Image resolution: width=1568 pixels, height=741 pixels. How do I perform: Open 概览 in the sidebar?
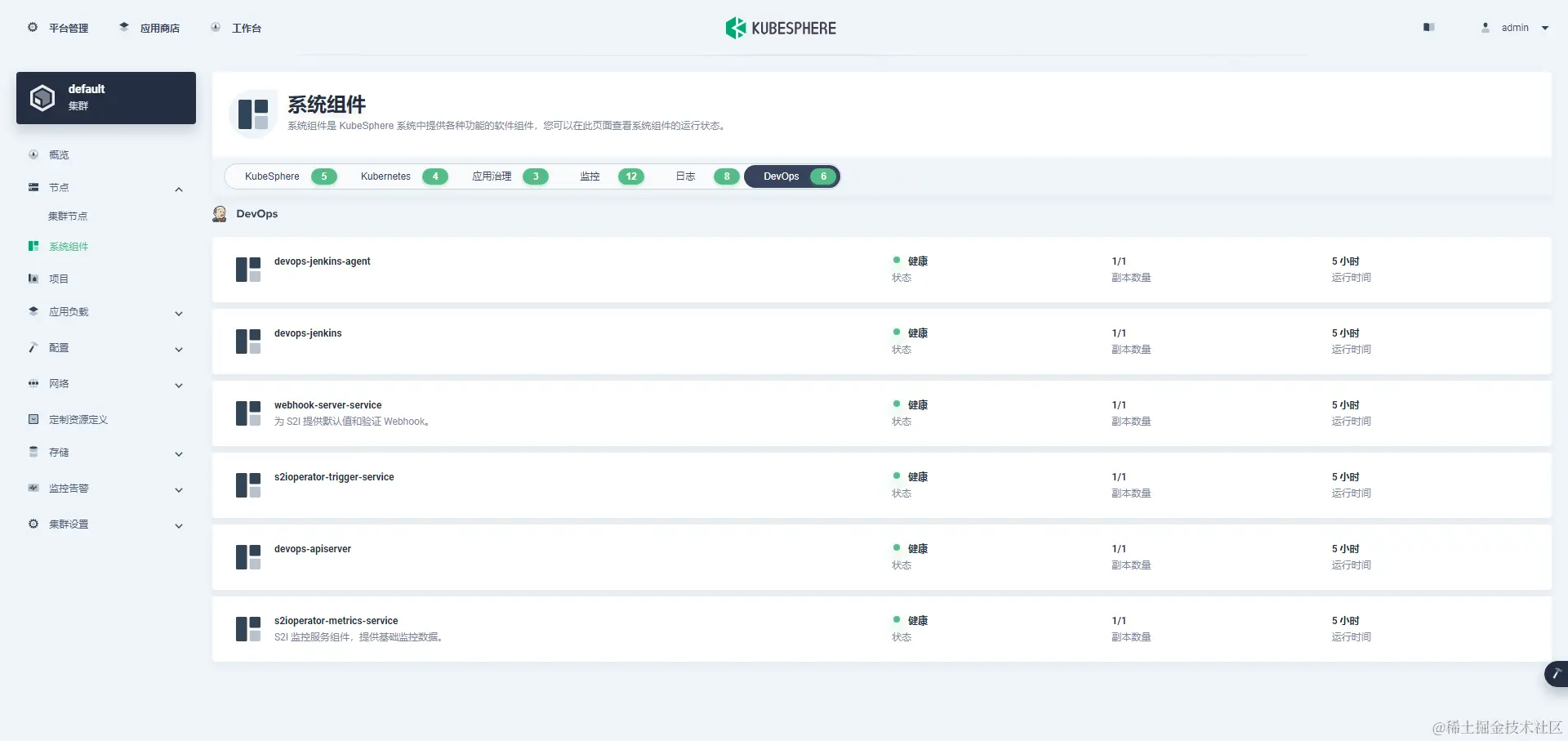59,154
